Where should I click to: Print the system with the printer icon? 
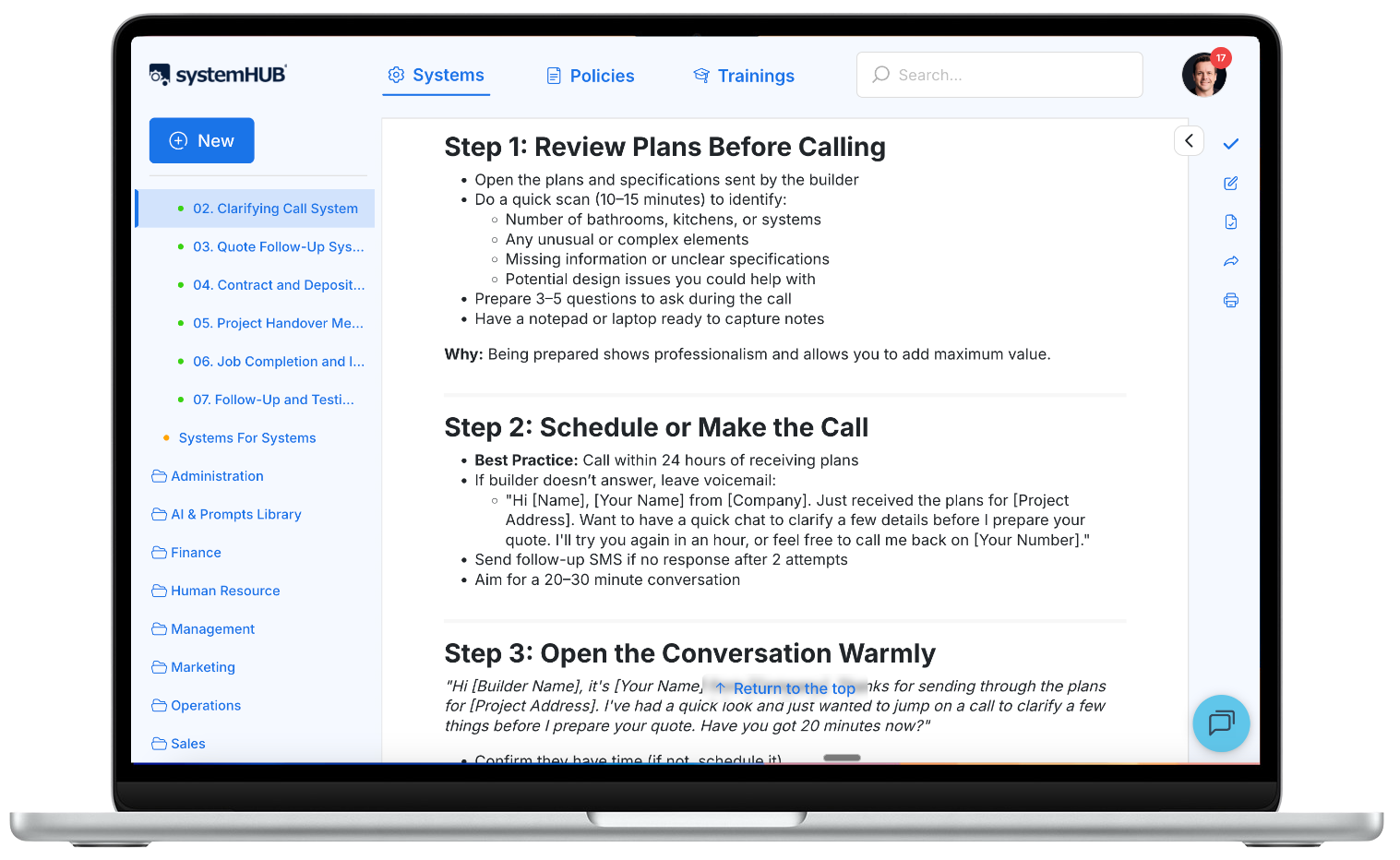click(1230, 300)
